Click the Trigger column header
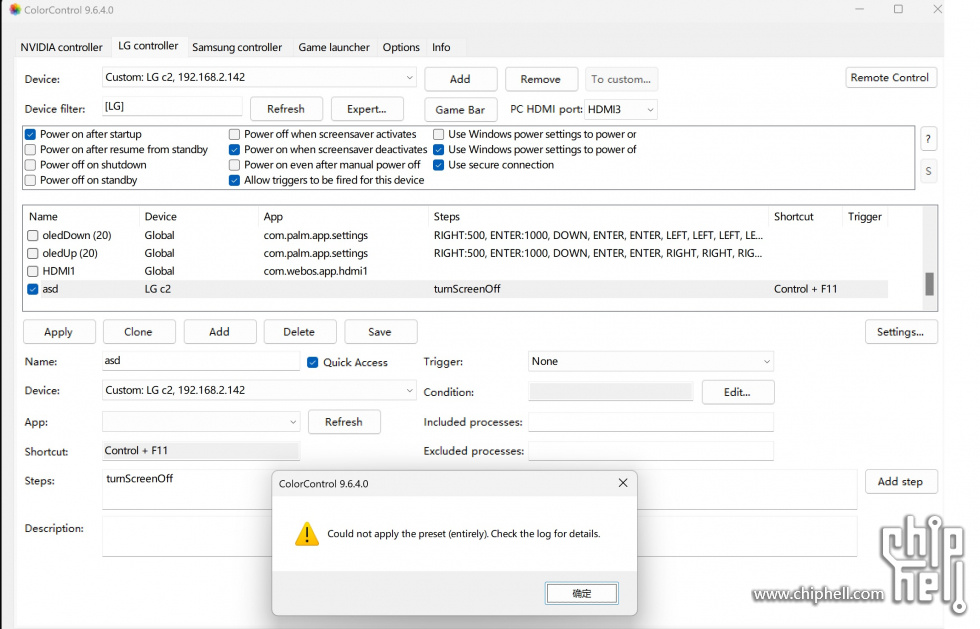The height and width of the screenshot is (629, 980). (865, 216)
